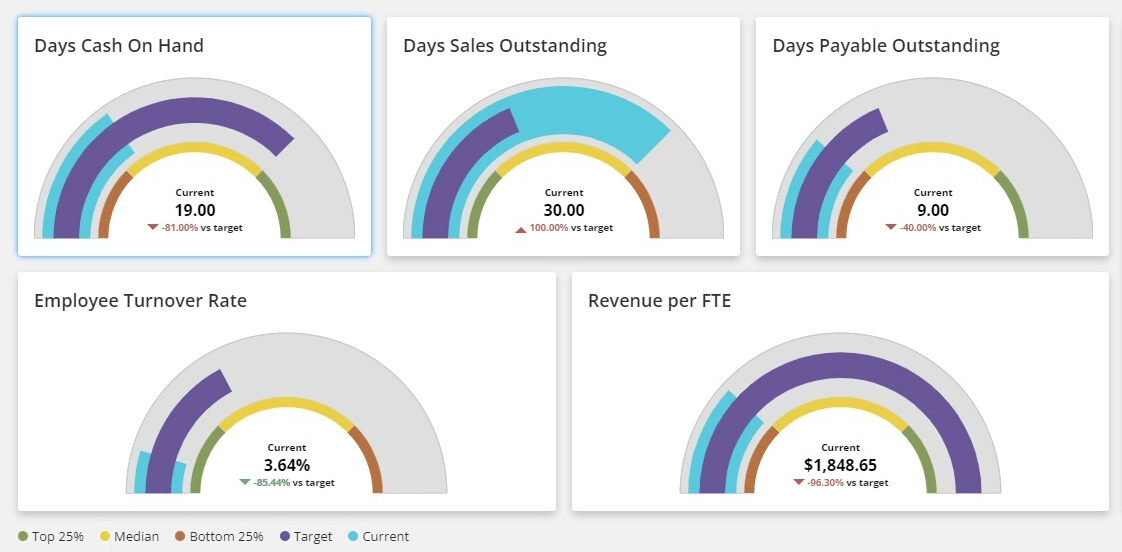
Task: Click the 19.00 current value
Action: (195, 210)
